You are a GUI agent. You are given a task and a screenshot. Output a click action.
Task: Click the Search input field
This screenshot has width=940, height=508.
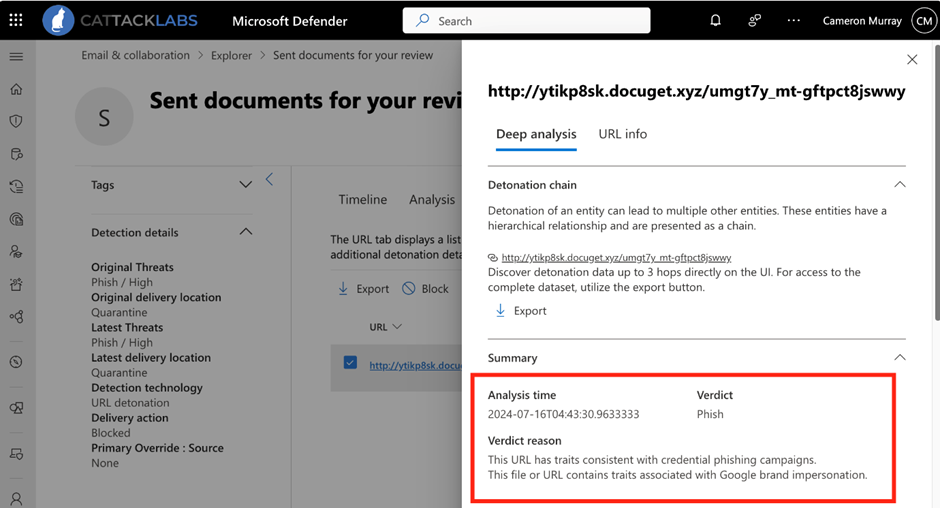point(526,20)
